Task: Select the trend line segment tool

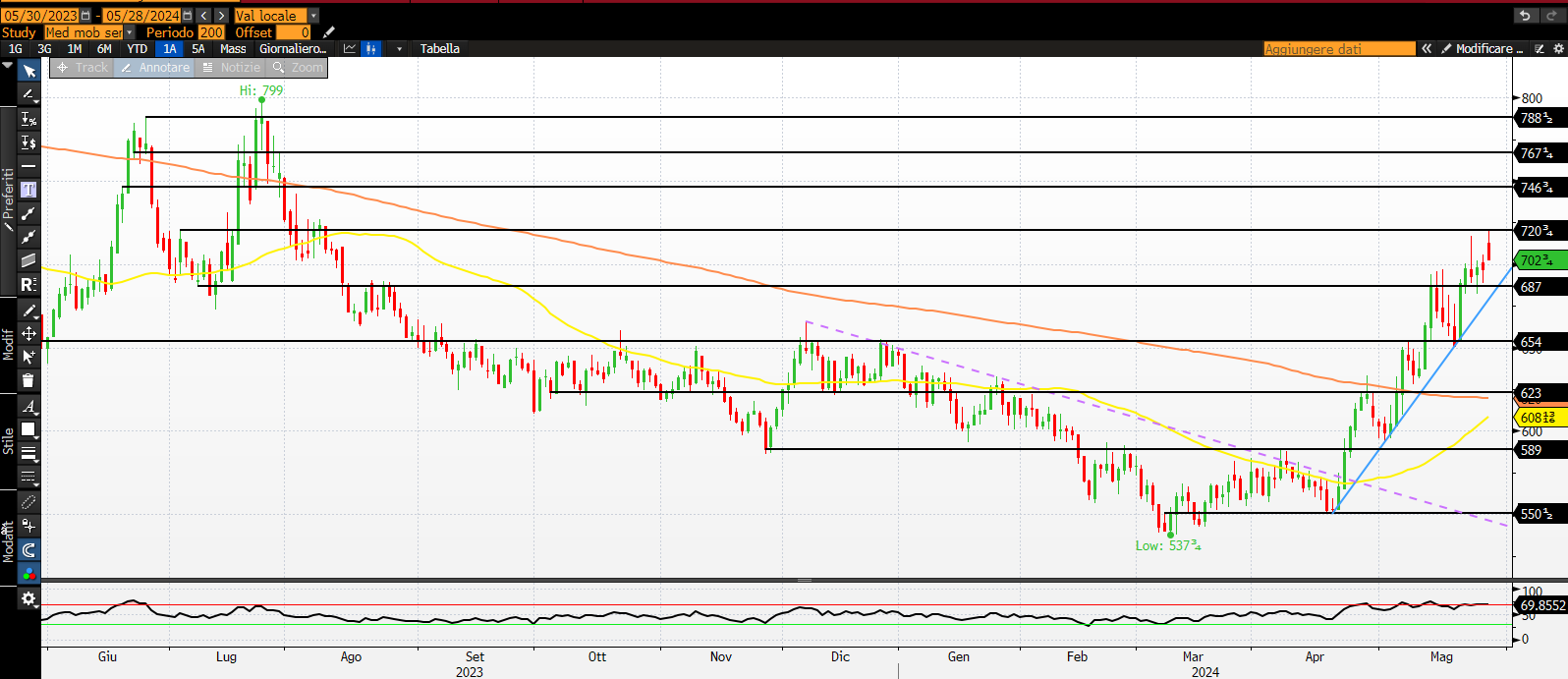Action: (28, 213)
